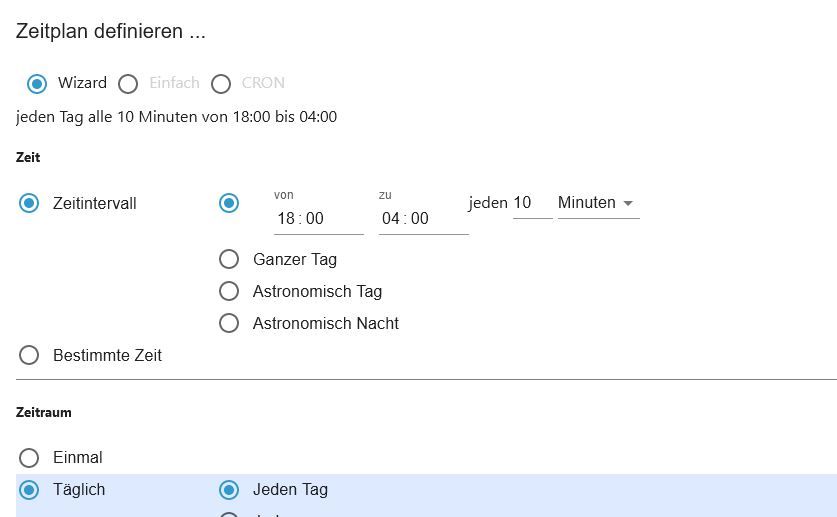Select the Täglich period option
The width and height of the screenshot is (837, 517).
coord(29,489)
